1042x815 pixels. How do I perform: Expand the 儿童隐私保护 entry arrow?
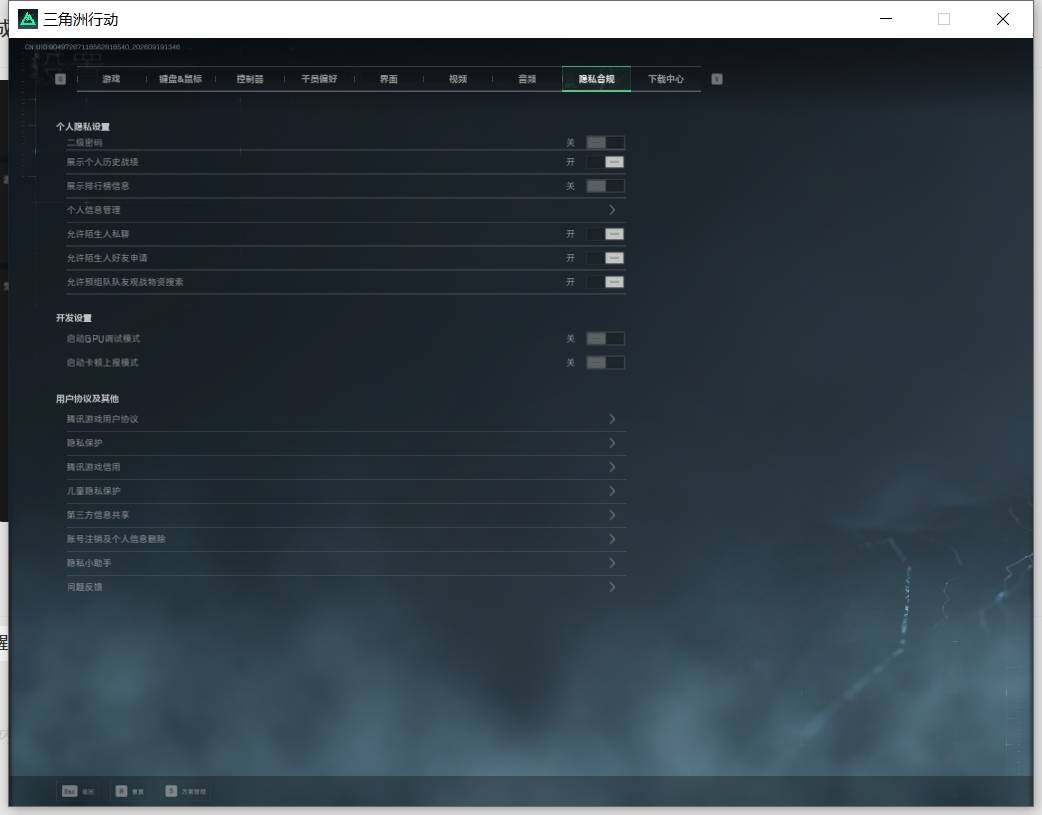pos(612,491)
